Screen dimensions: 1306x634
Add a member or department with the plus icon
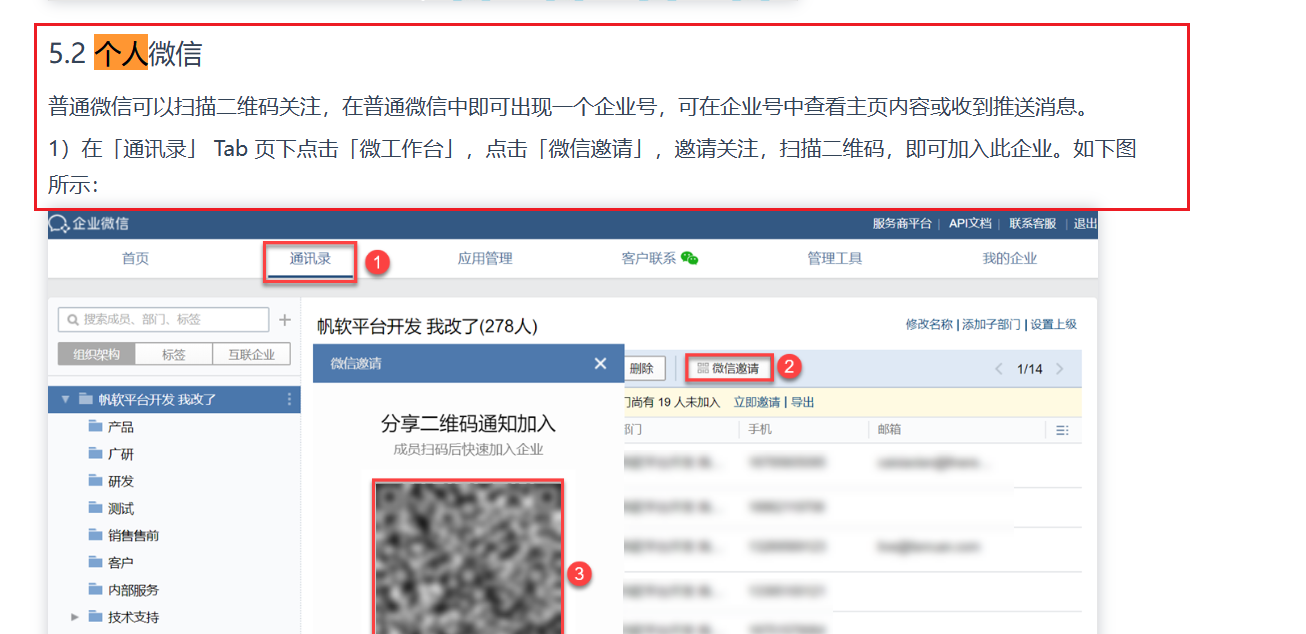284,320
